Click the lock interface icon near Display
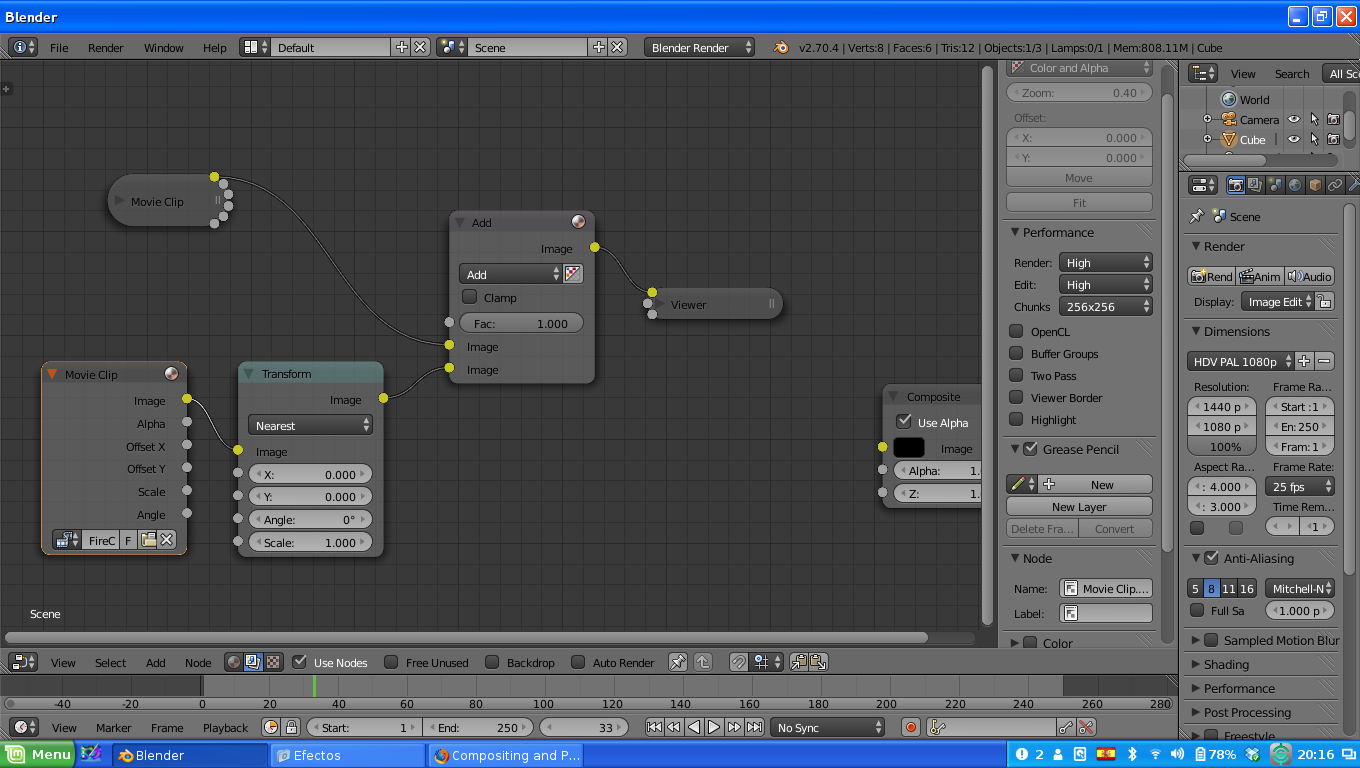 coord(1324,302)
